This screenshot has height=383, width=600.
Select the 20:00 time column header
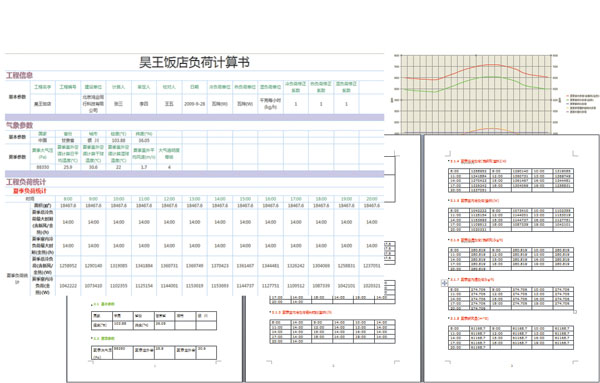coord(372,199)
